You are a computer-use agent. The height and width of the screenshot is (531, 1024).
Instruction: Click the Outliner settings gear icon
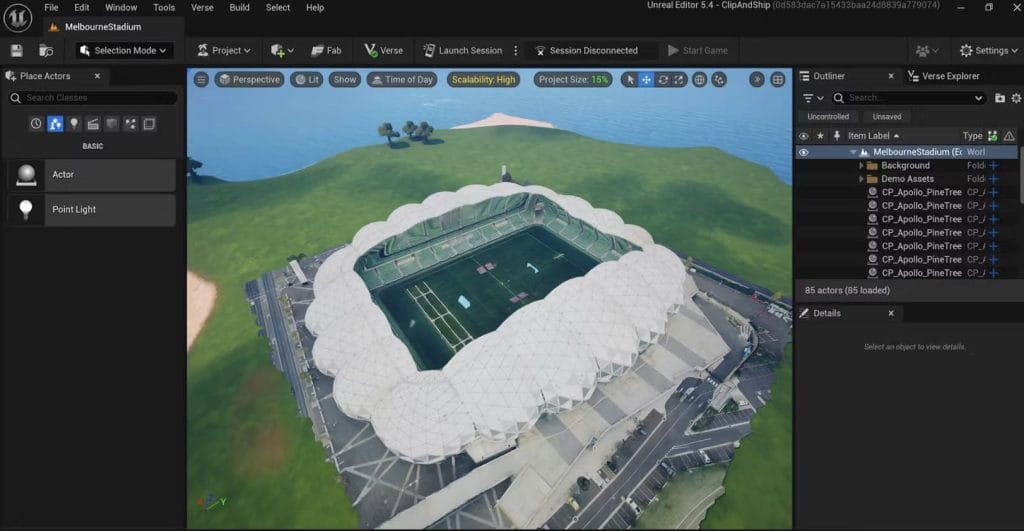pos(1016,98)
